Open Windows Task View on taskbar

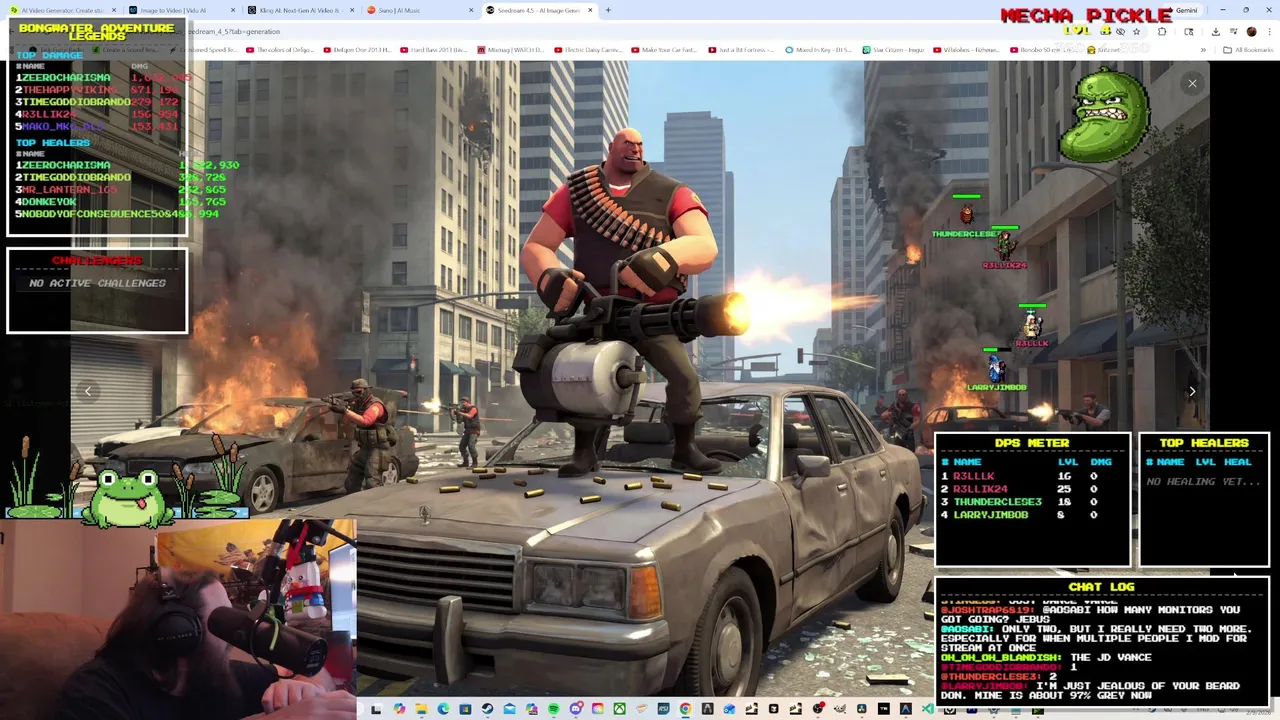coord(376,709)
